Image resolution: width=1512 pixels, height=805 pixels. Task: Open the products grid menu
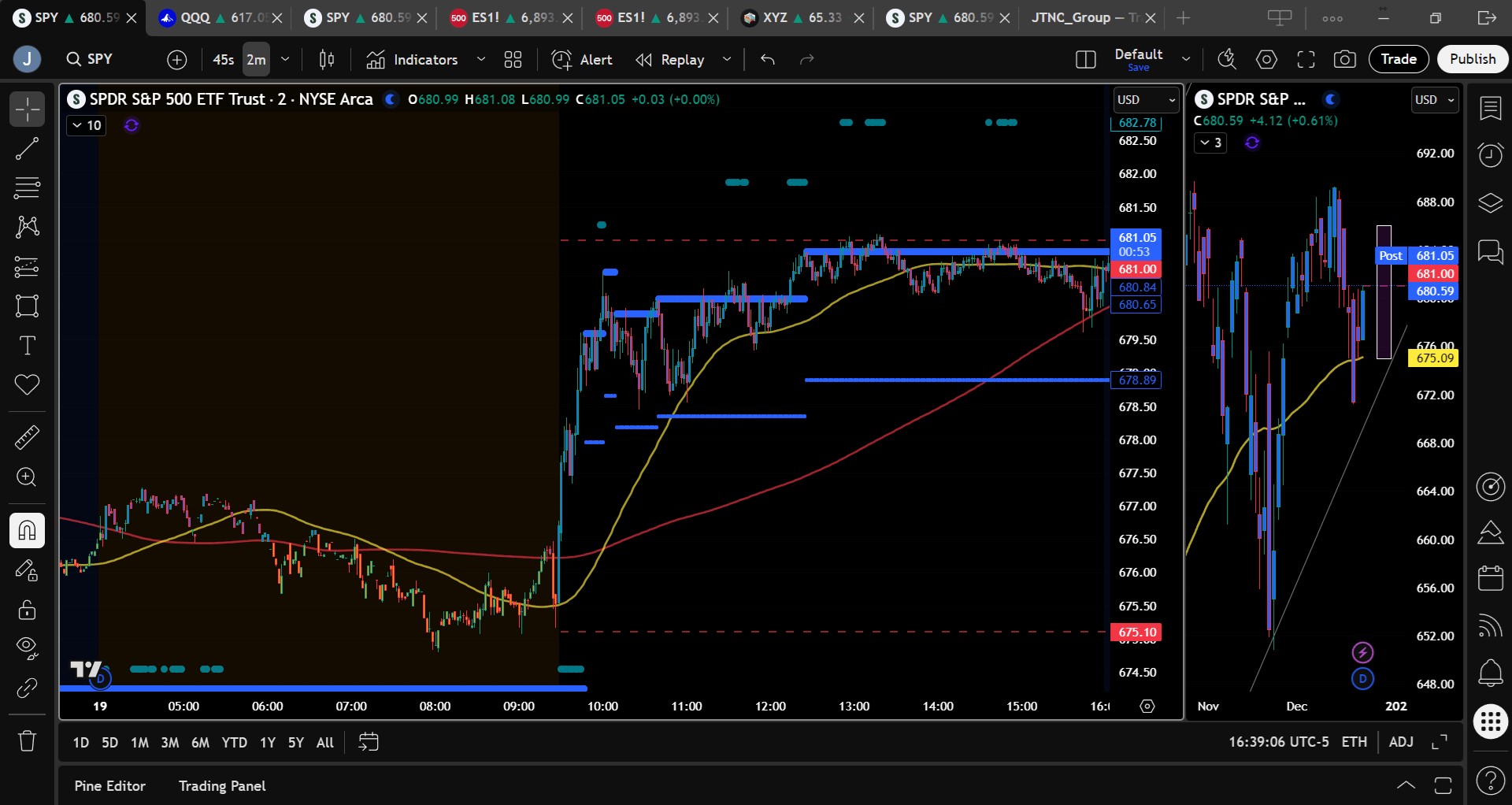click(1491, 722)
